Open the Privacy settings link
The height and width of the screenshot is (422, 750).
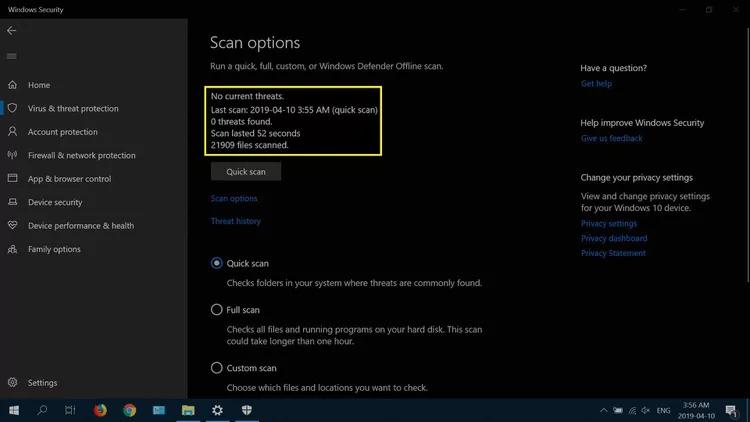point(609,223)
